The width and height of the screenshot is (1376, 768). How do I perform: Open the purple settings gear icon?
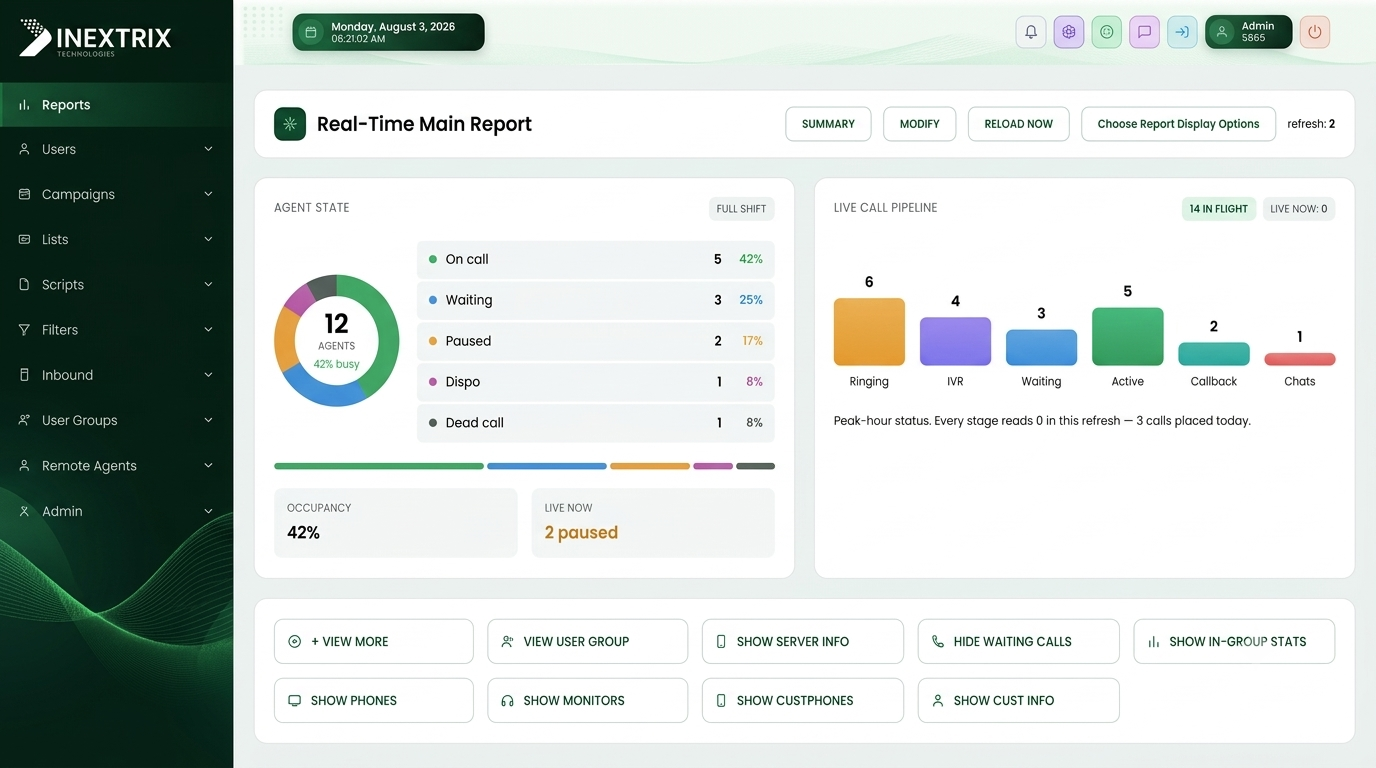coord(1069,32)
